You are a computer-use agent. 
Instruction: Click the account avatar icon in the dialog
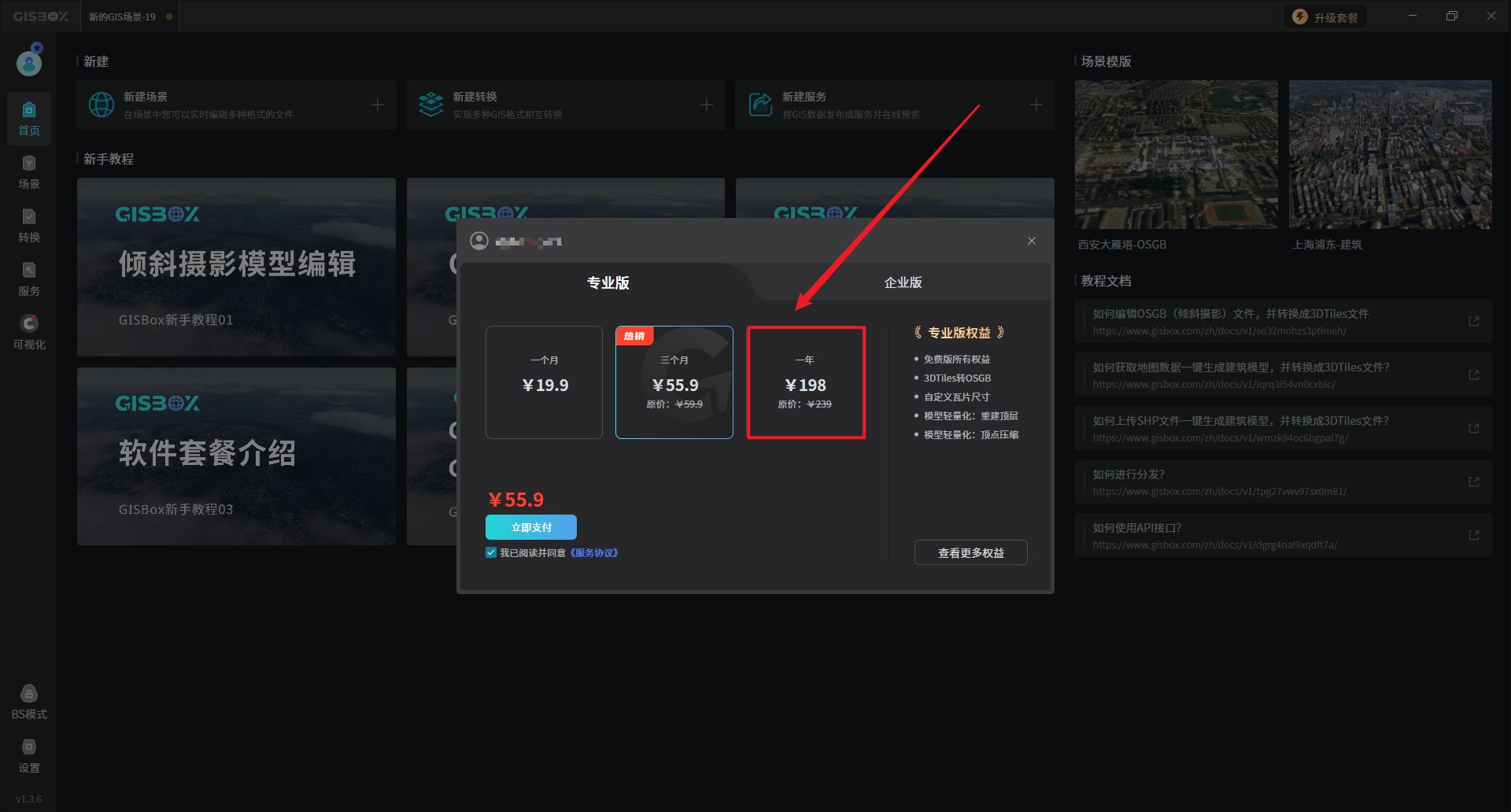(x=479, y=241)
